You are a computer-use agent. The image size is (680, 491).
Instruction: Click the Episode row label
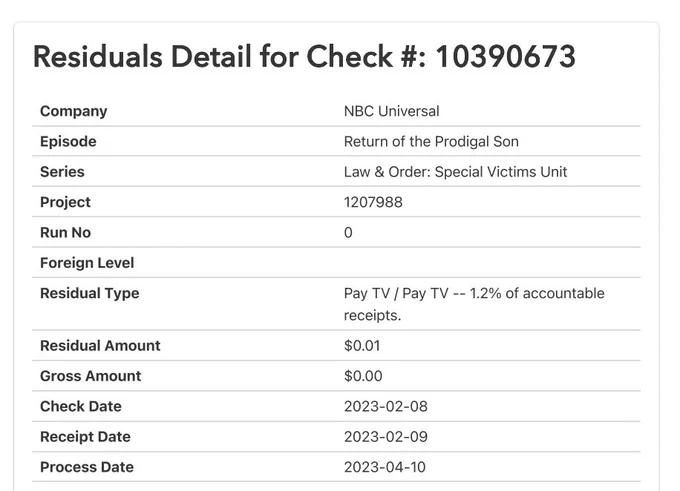pyautogui.click(x=68, y=142)
